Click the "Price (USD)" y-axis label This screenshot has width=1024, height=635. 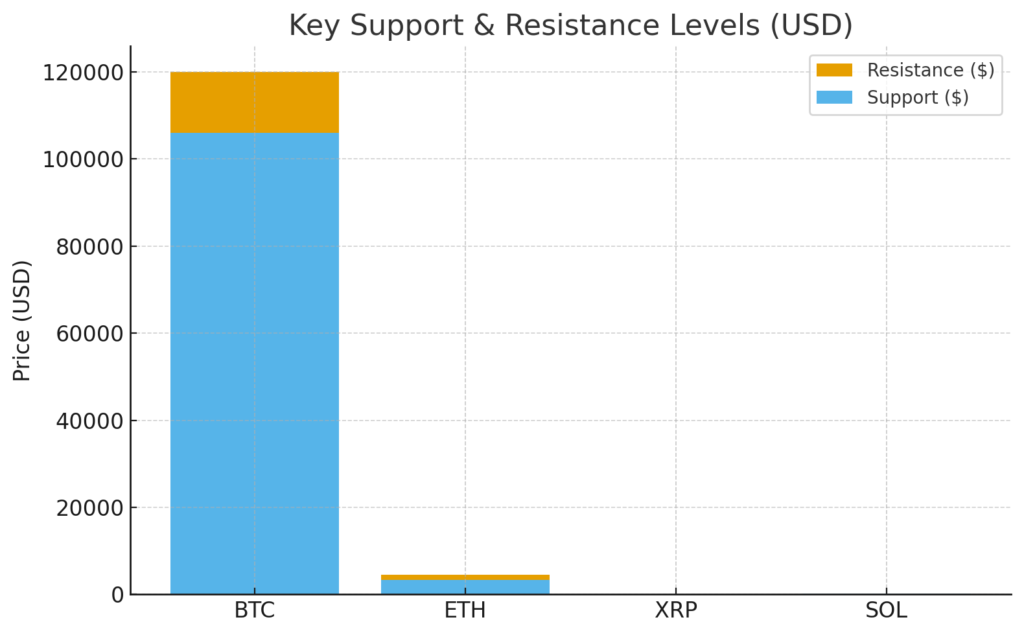pyautogui.click(x=22, y=320)
